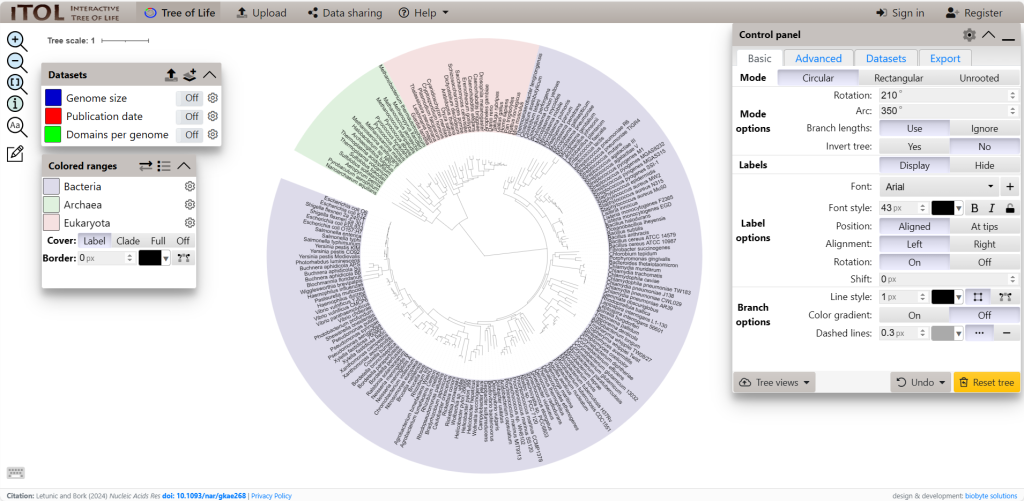Hide the tree labels
Image resolution: width=1024 pixels, height=501 pixels.
[984, 165]
